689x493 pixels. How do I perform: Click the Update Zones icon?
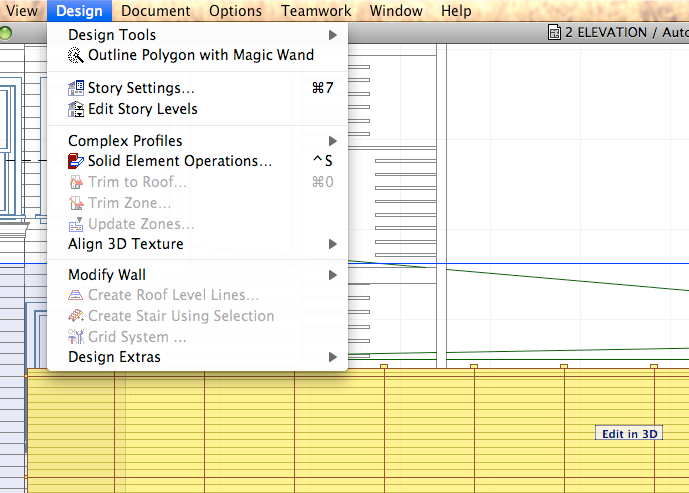[x=76, y=224]
